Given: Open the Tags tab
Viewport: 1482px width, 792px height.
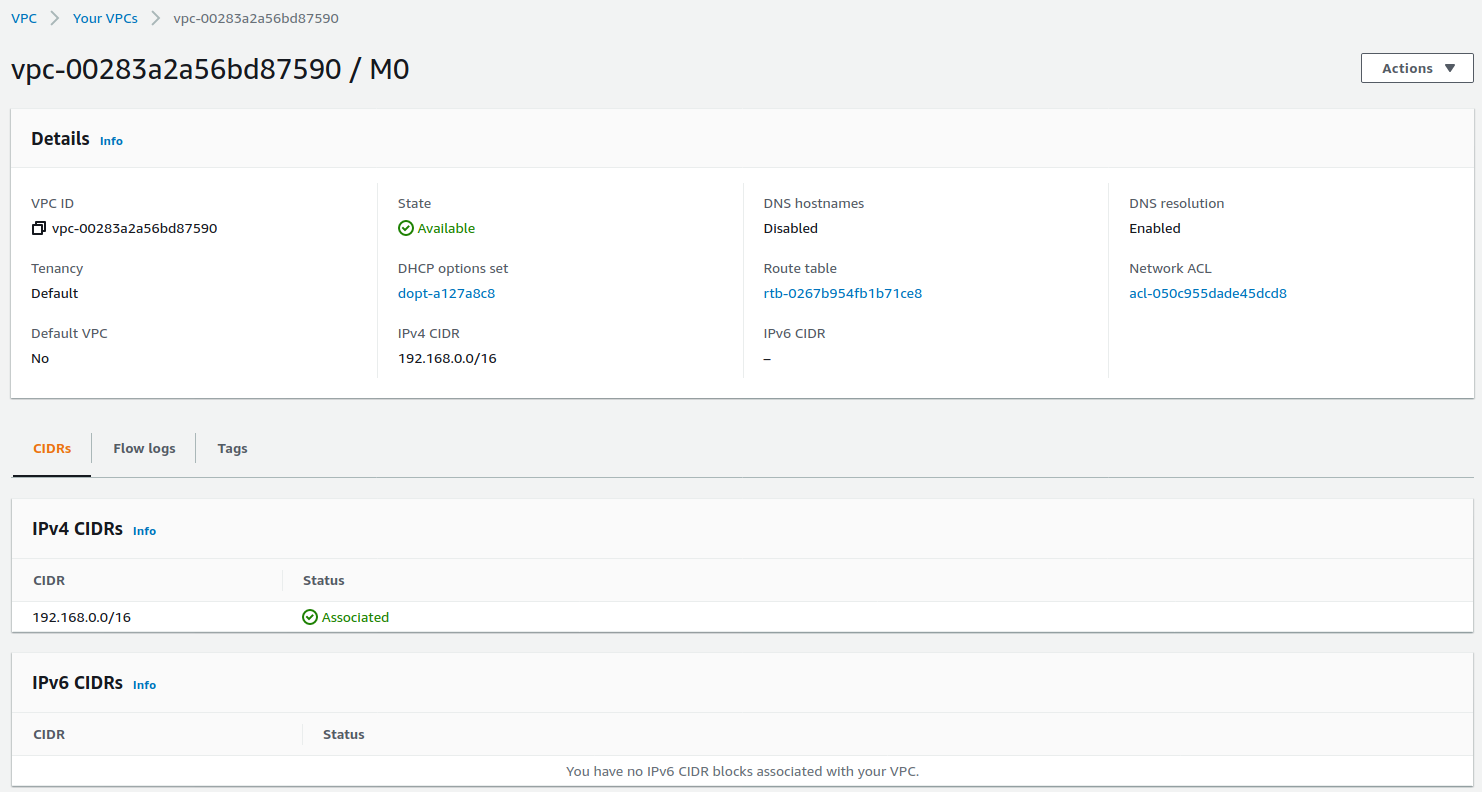Looking at the screenshot, I should [x=232, y=448].
